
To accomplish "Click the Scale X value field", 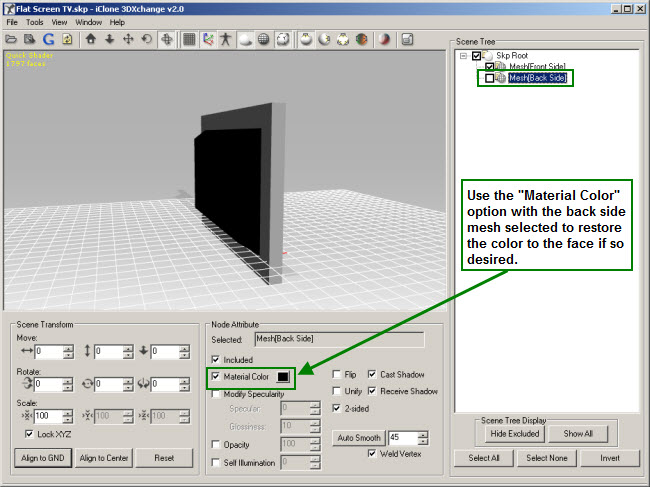I will 48,416.
